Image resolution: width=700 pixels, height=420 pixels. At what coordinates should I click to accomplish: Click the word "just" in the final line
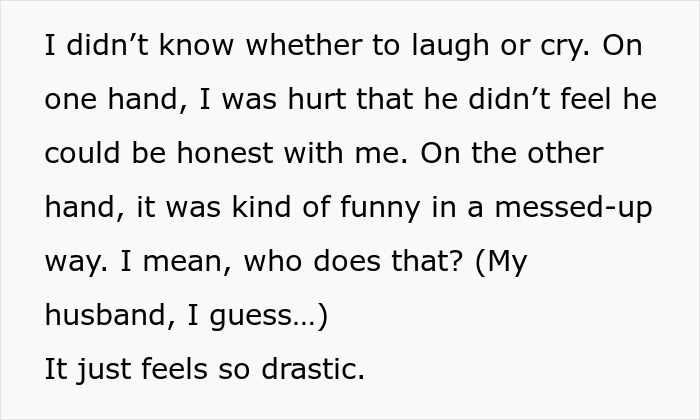(104, 371)
